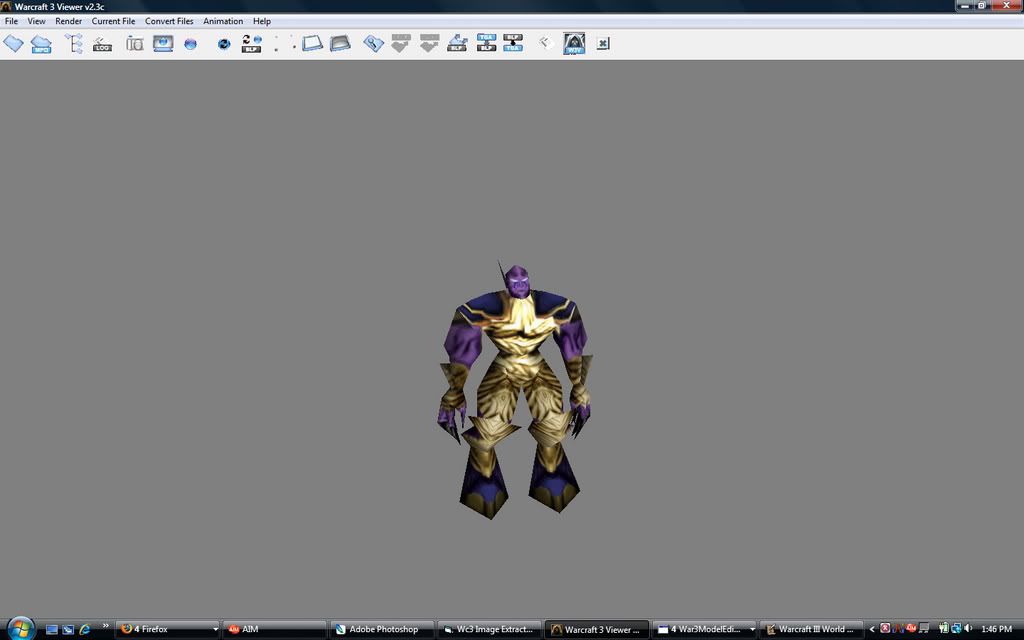Expand hidden system tray icons chevron
This screenshot has height=640, width=1024.
872,629
